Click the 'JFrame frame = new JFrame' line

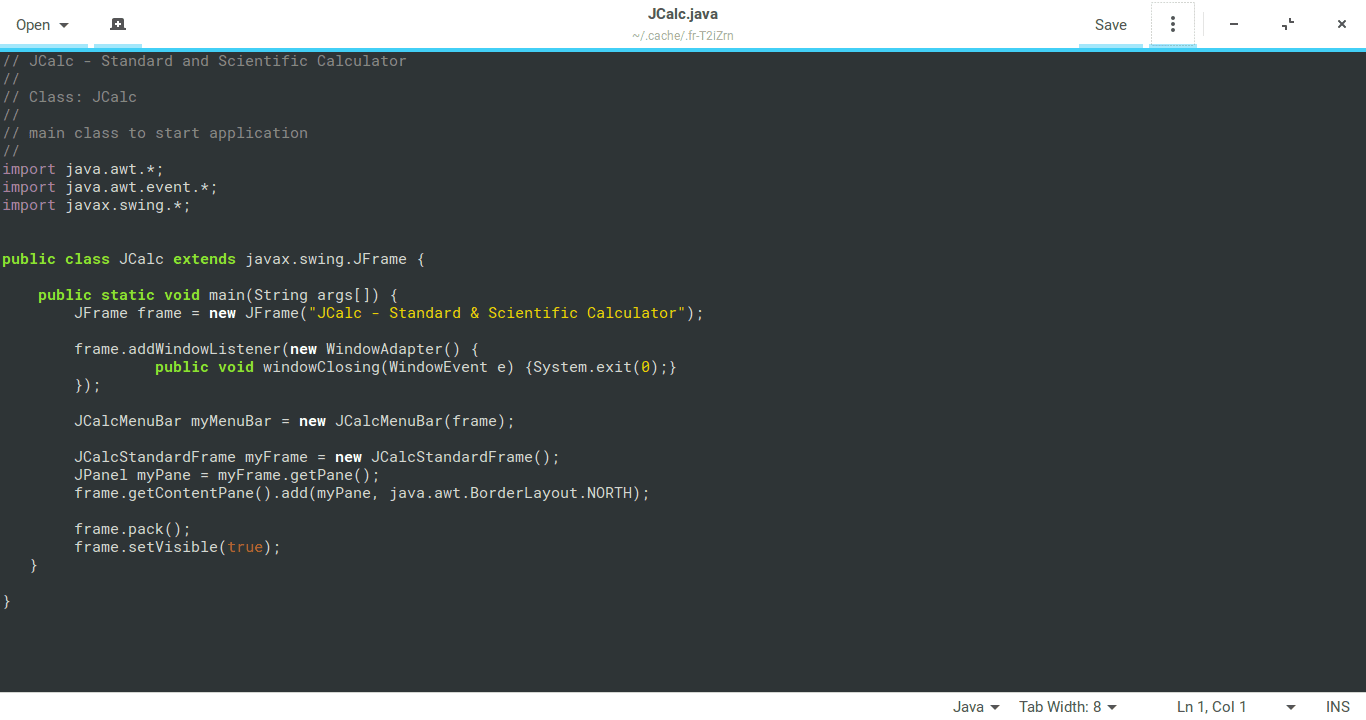point(389,313)
